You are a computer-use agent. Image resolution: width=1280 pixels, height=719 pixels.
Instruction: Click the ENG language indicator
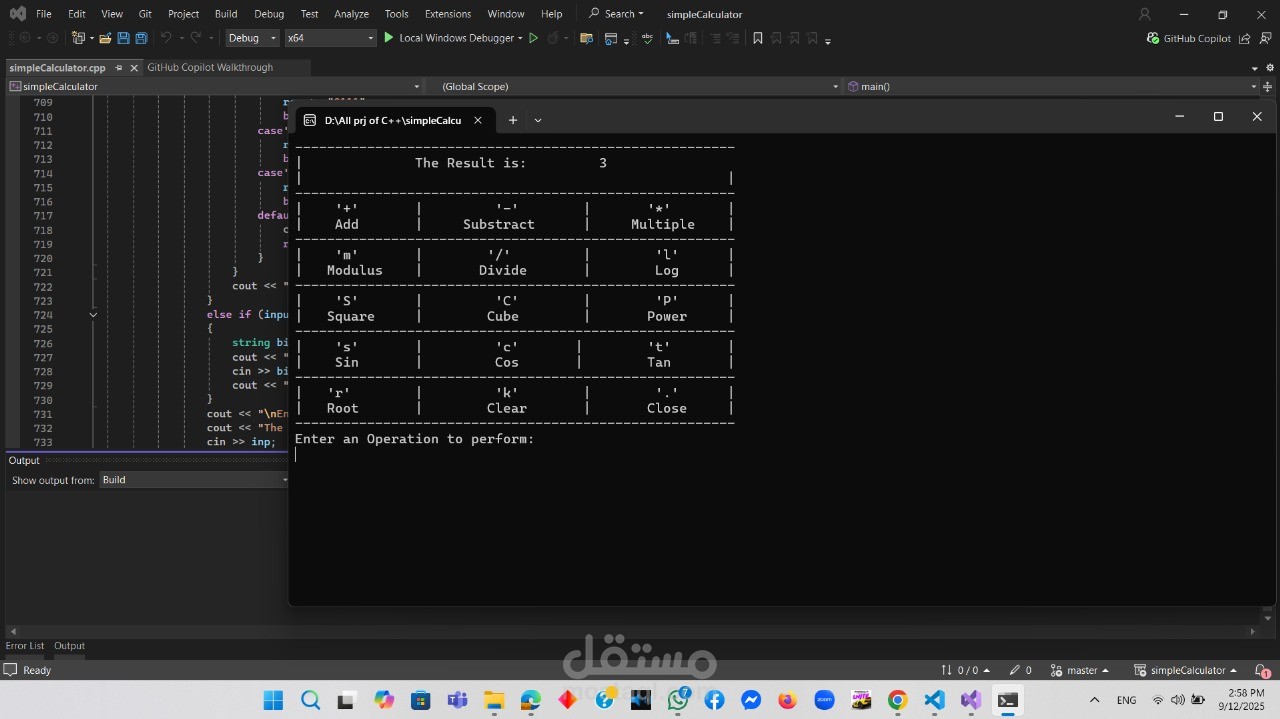1126,700
